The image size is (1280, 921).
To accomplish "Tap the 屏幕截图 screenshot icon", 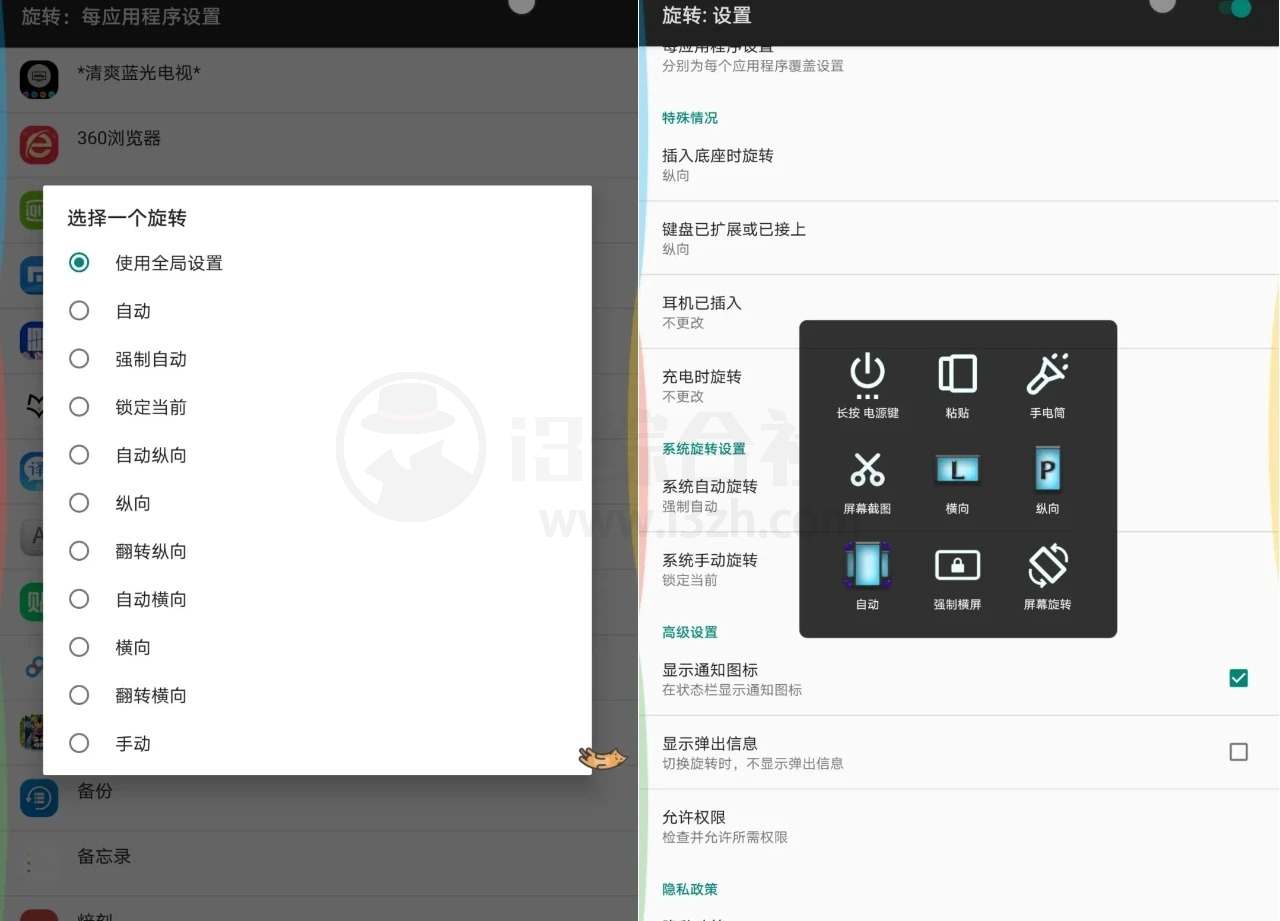I will (x=868, y=470).
